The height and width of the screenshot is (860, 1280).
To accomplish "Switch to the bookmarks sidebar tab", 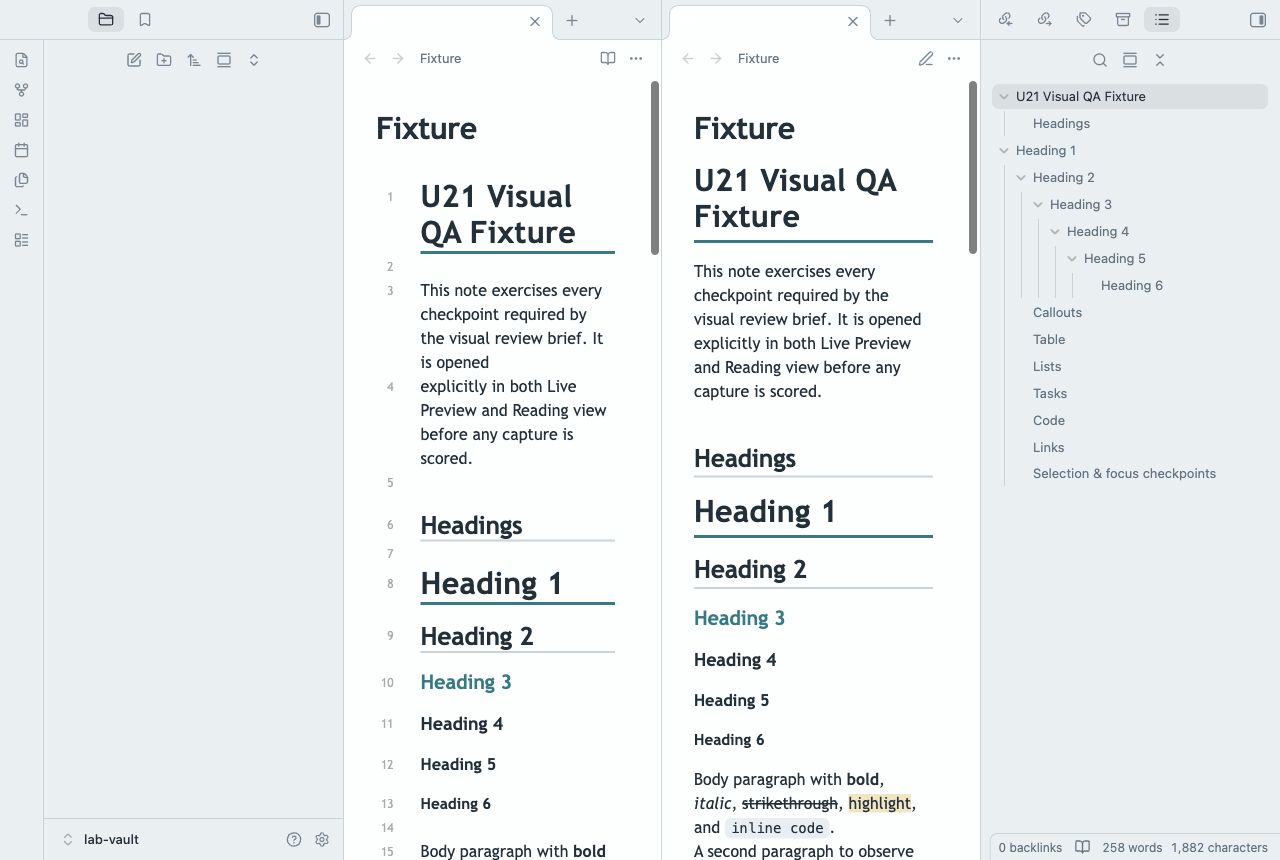I will (x=145, y=19).
